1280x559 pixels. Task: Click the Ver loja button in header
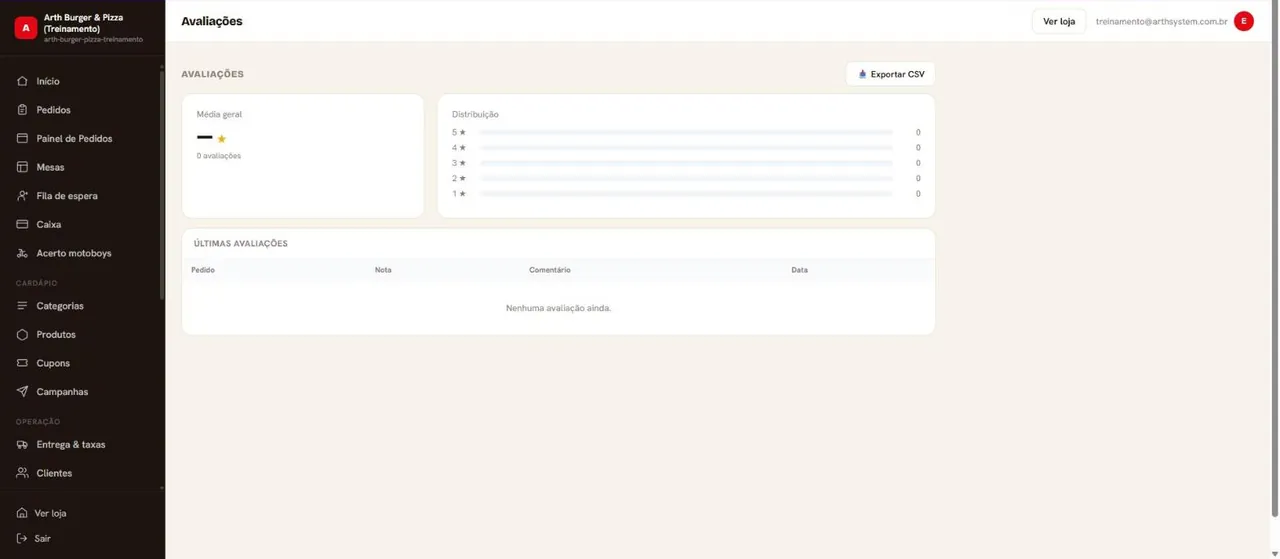click(x=1059, y=21)
